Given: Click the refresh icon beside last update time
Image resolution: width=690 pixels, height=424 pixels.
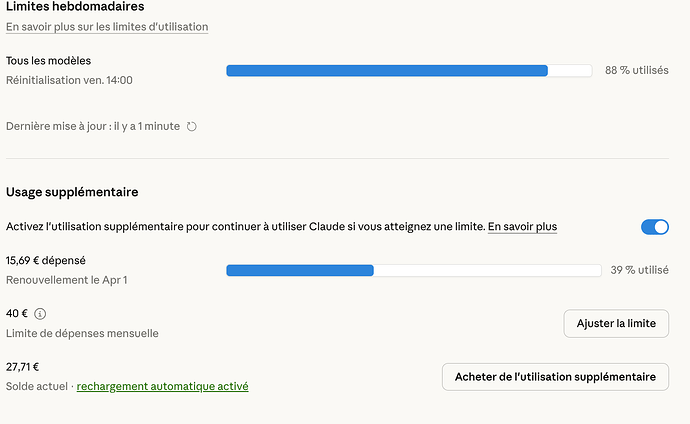Looking at the screenshot, I should [x=192, y=126].
